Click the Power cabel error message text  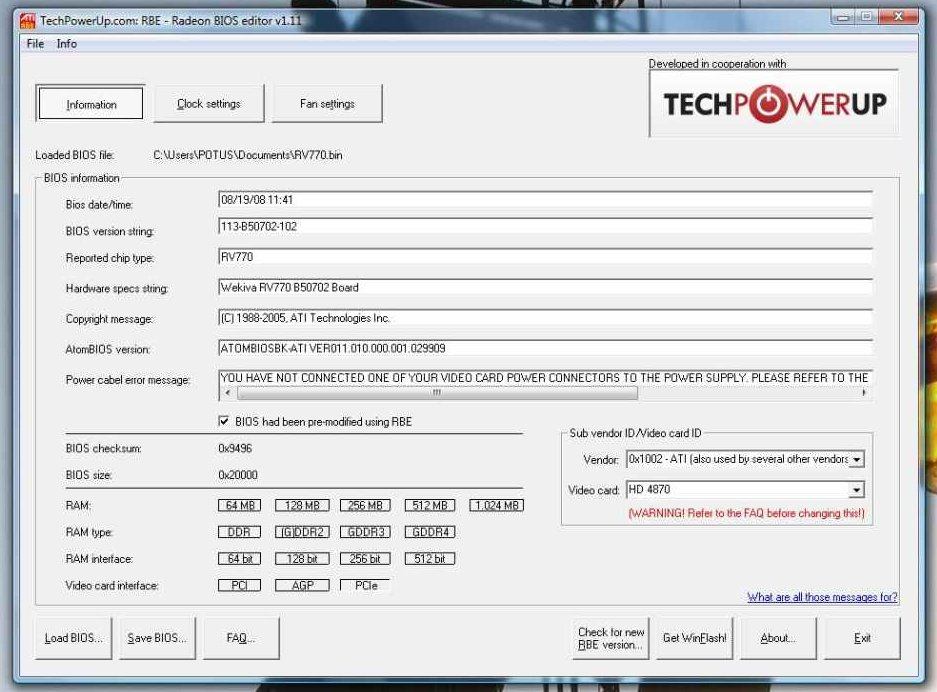click(544, 378)
